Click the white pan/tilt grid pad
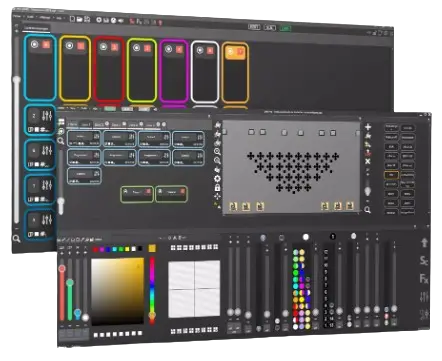Screen dimensions: 442x361 click(194, 289)
